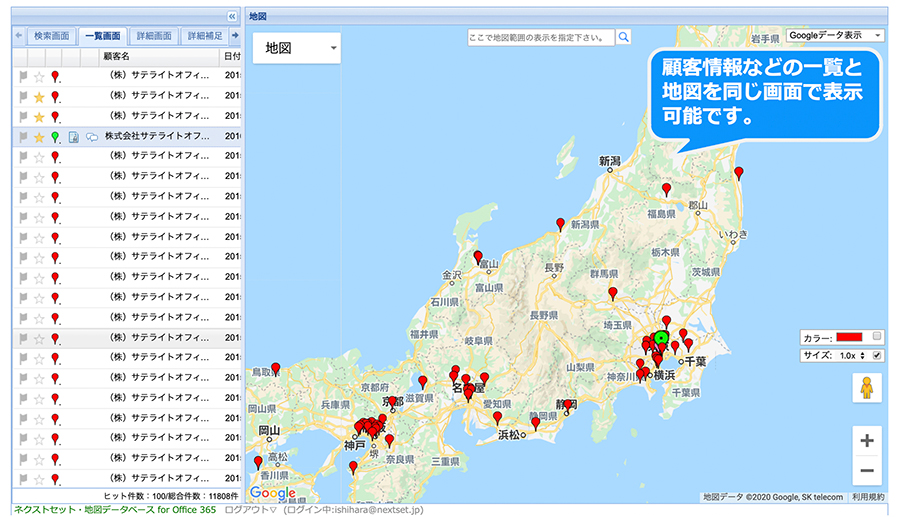Image resolution: width=900 pixels, height=517 pixels.
Task: Zoom out the map with minus
Action: coord(867,471)
